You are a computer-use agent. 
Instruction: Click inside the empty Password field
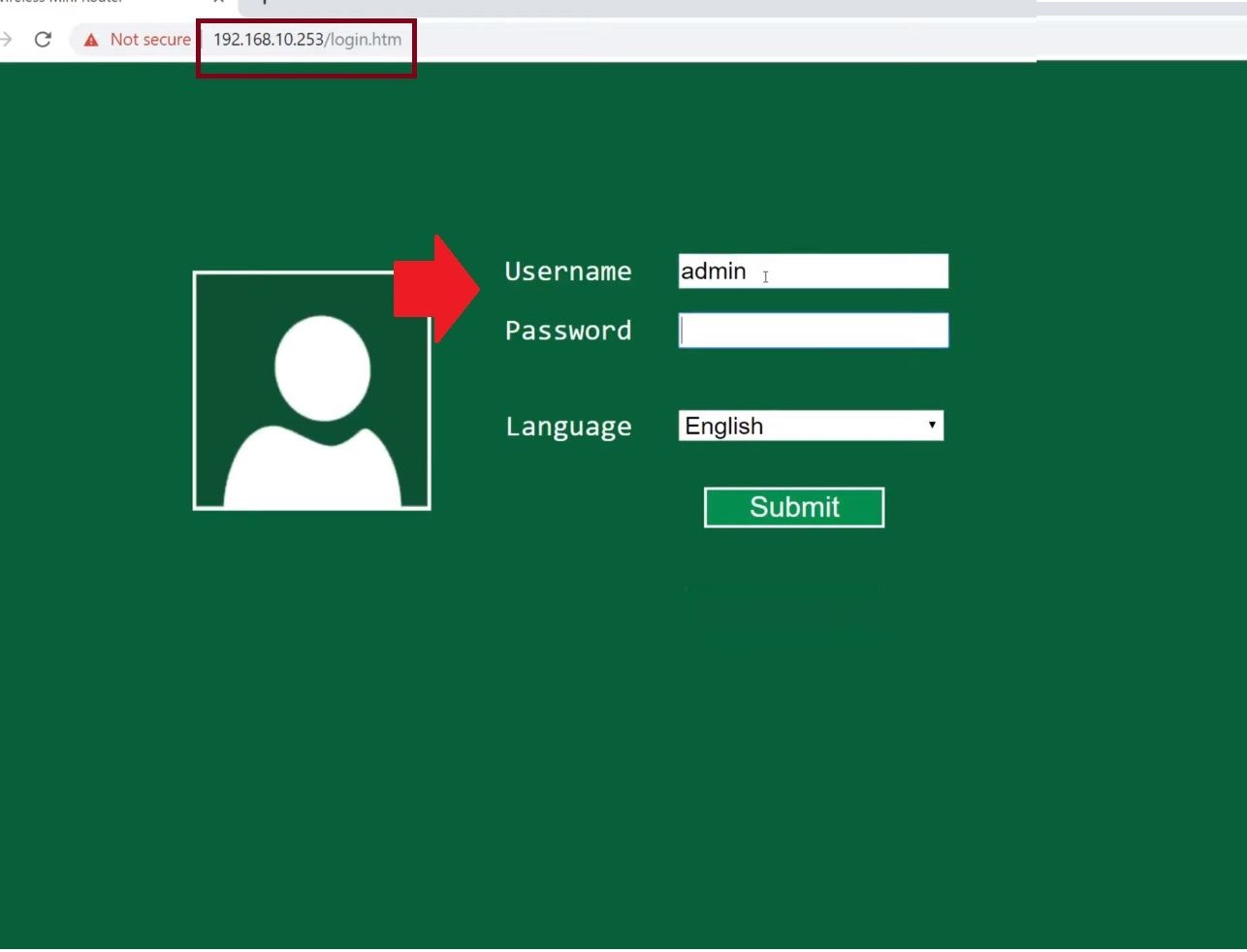[813, 331]
